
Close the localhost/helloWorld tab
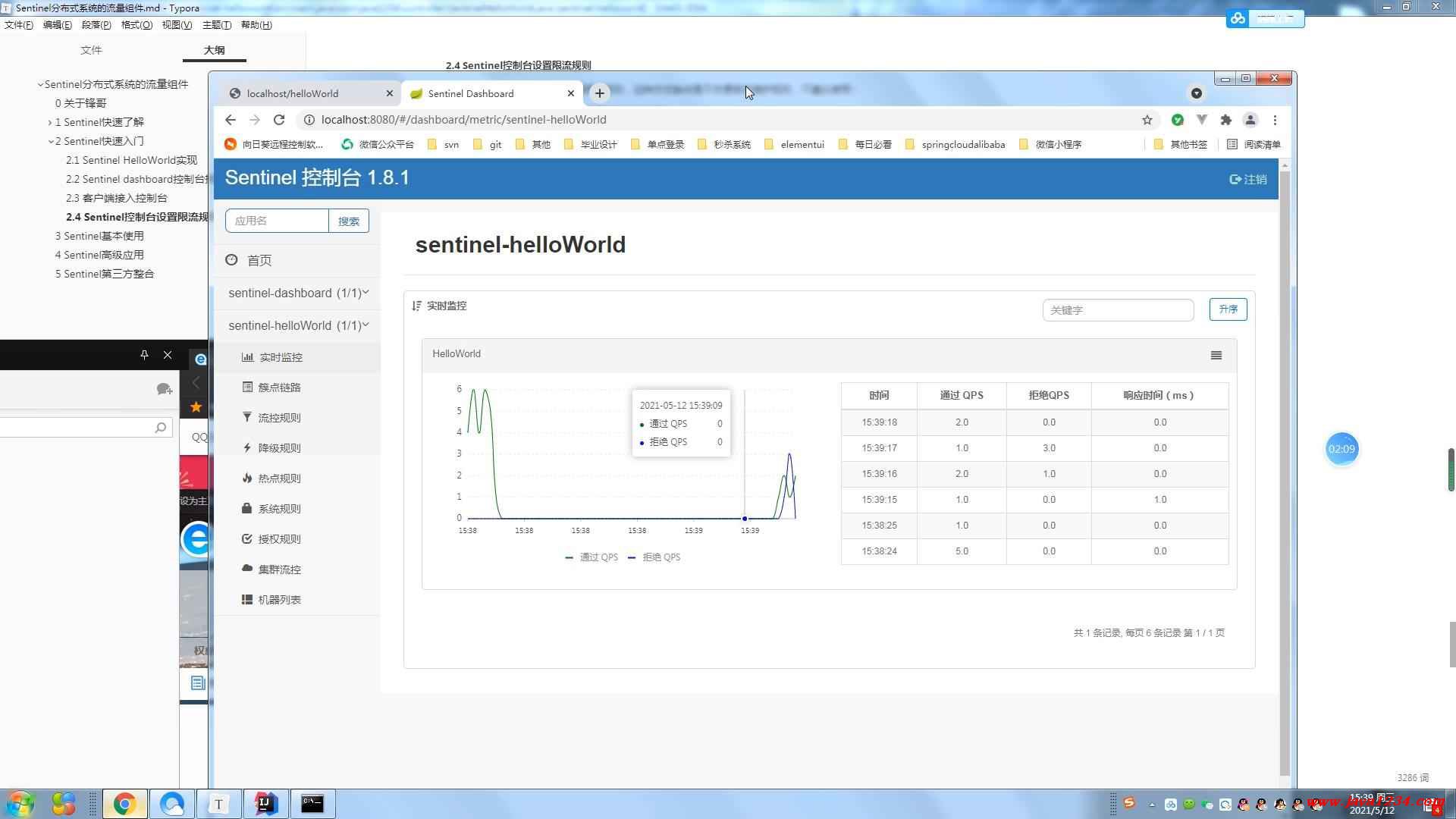pos(390,93)
